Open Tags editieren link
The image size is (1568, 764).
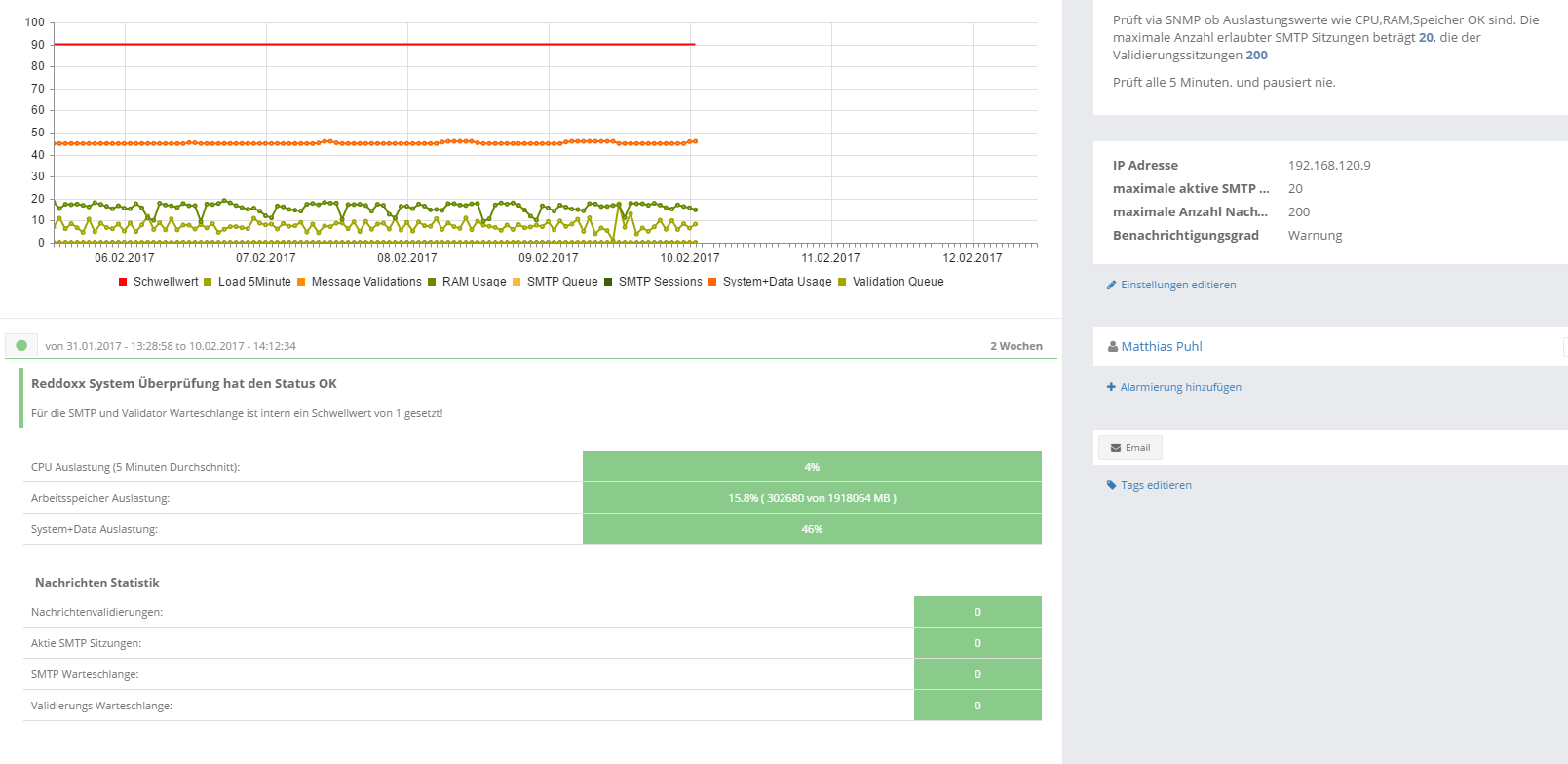click(x=1156, y=485)
